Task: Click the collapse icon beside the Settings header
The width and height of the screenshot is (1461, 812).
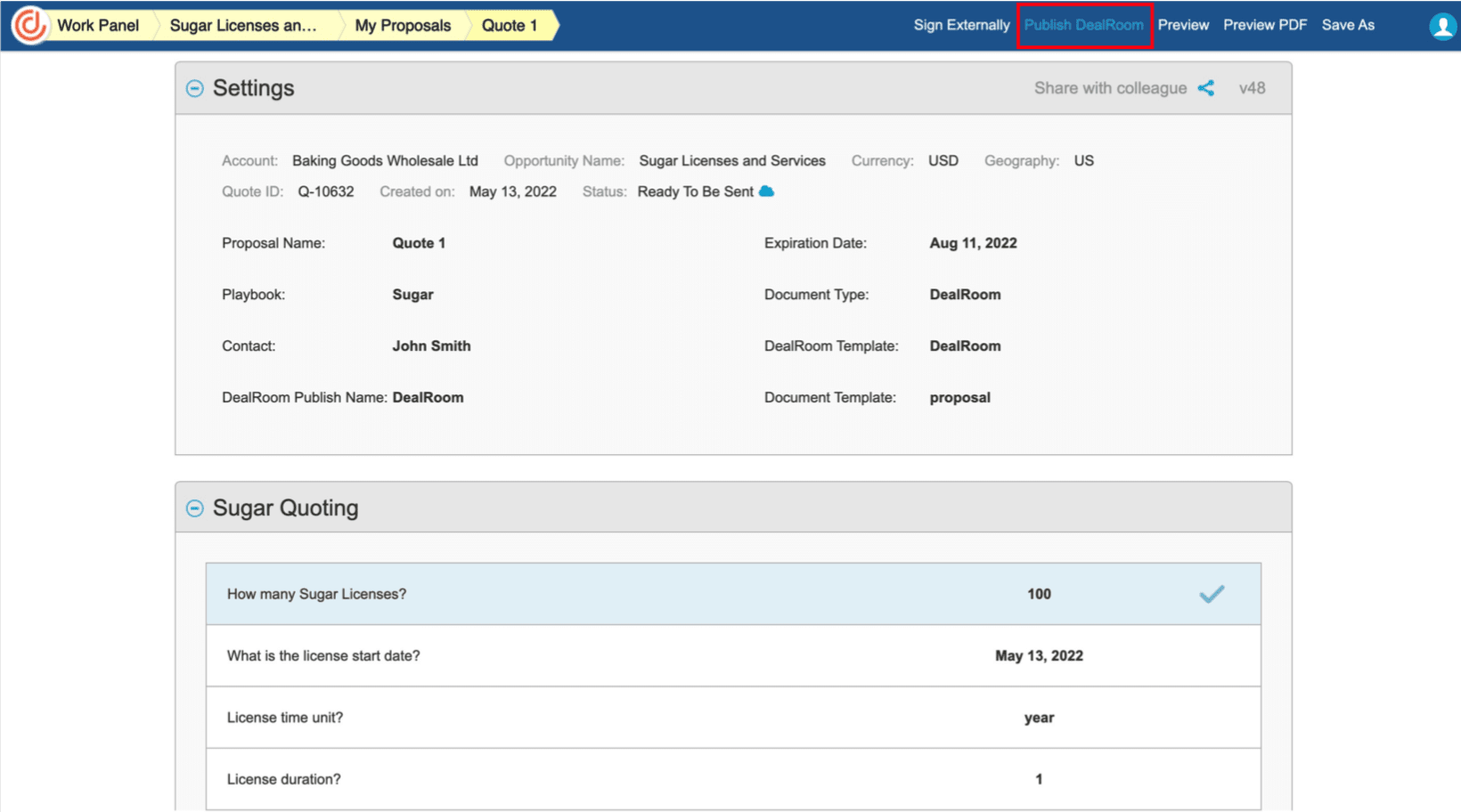Action: [x=194, y=88]
